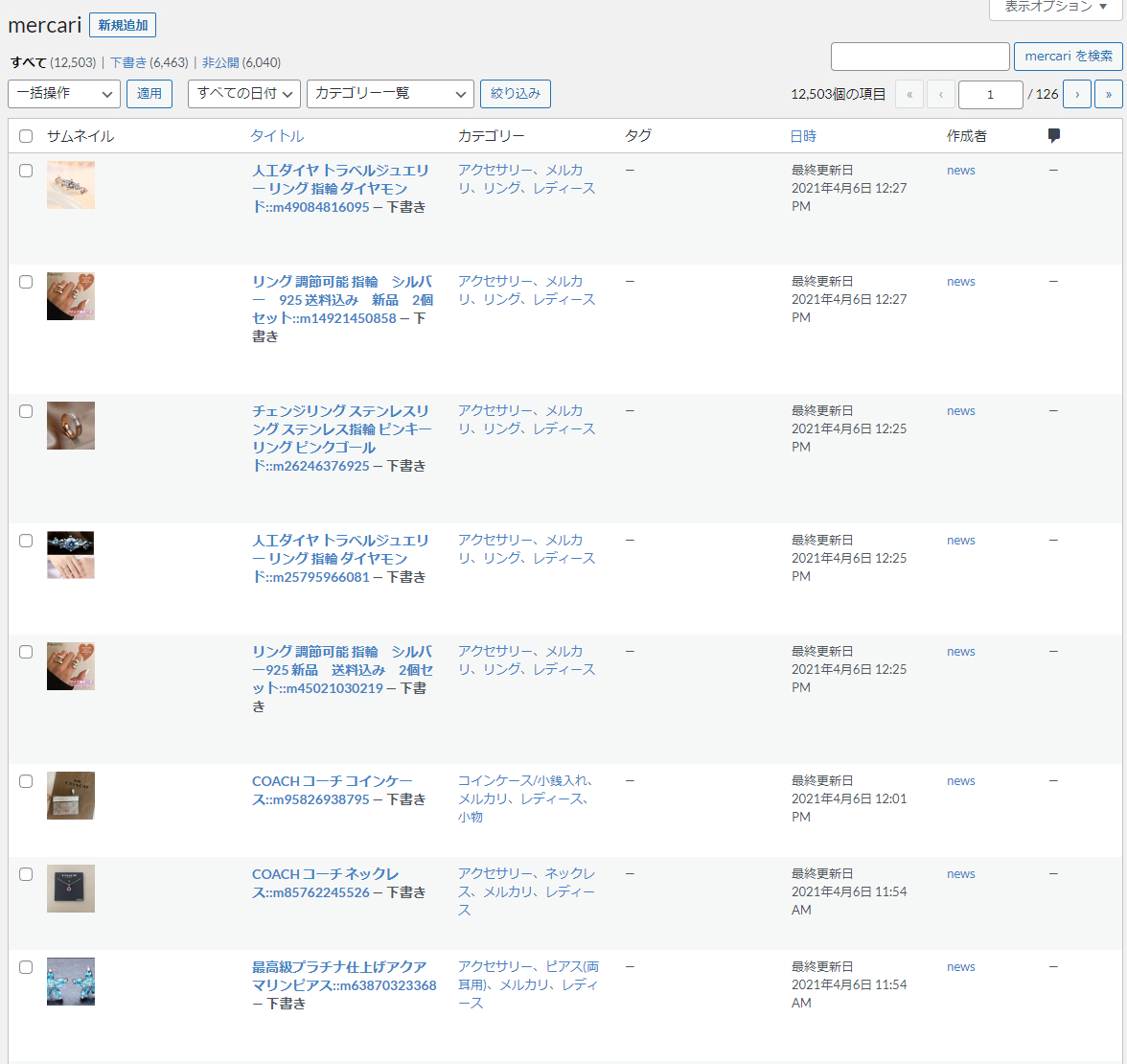Click thumbnail of post m45021030219
1127x1064 pixels.
(71, 666)
